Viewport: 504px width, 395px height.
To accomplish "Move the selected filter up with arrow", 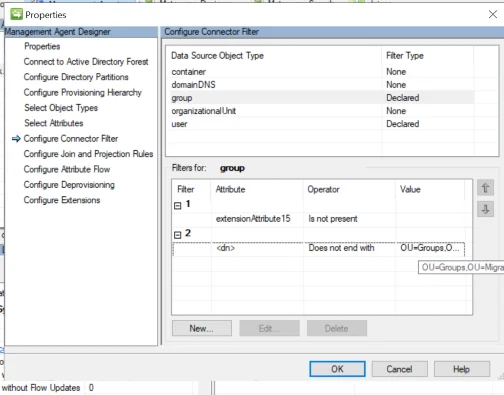I will pos(485,188).
